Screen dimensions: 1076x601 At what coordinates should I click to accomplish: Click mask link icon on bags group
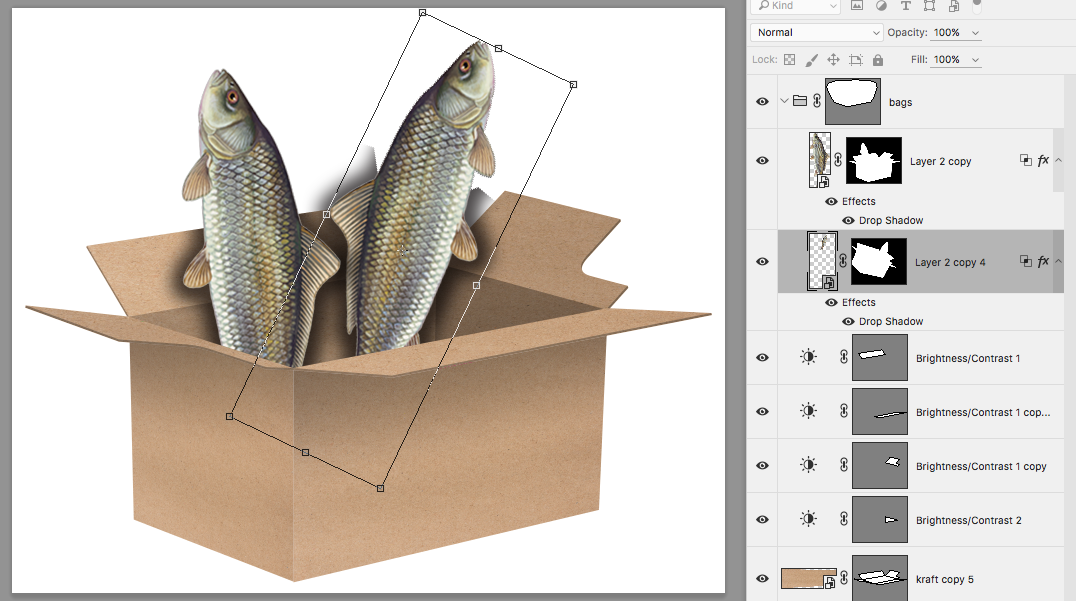(x=817, y=101)
